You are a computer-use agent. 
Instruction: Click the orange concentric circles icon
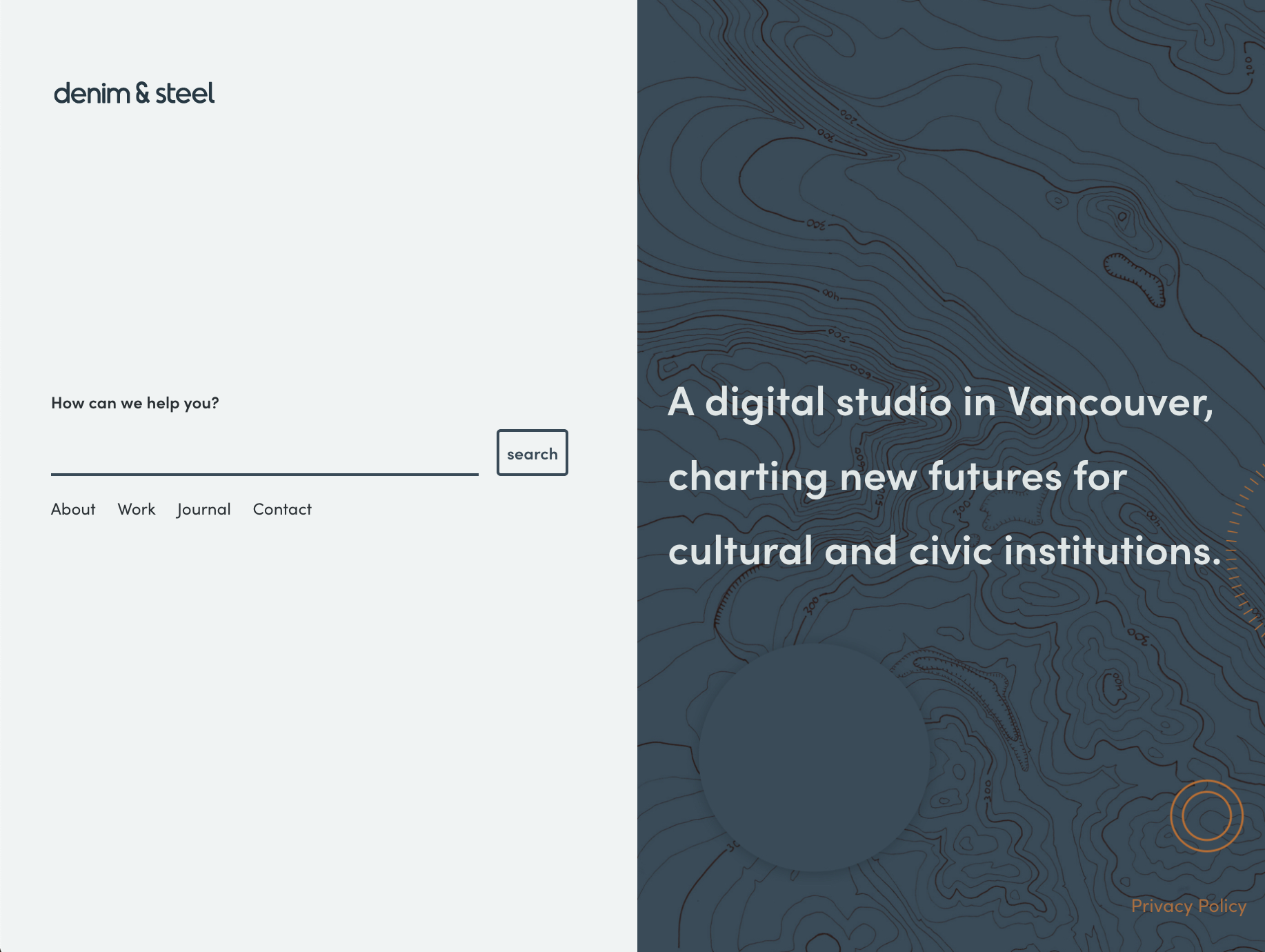(1207, 816)
